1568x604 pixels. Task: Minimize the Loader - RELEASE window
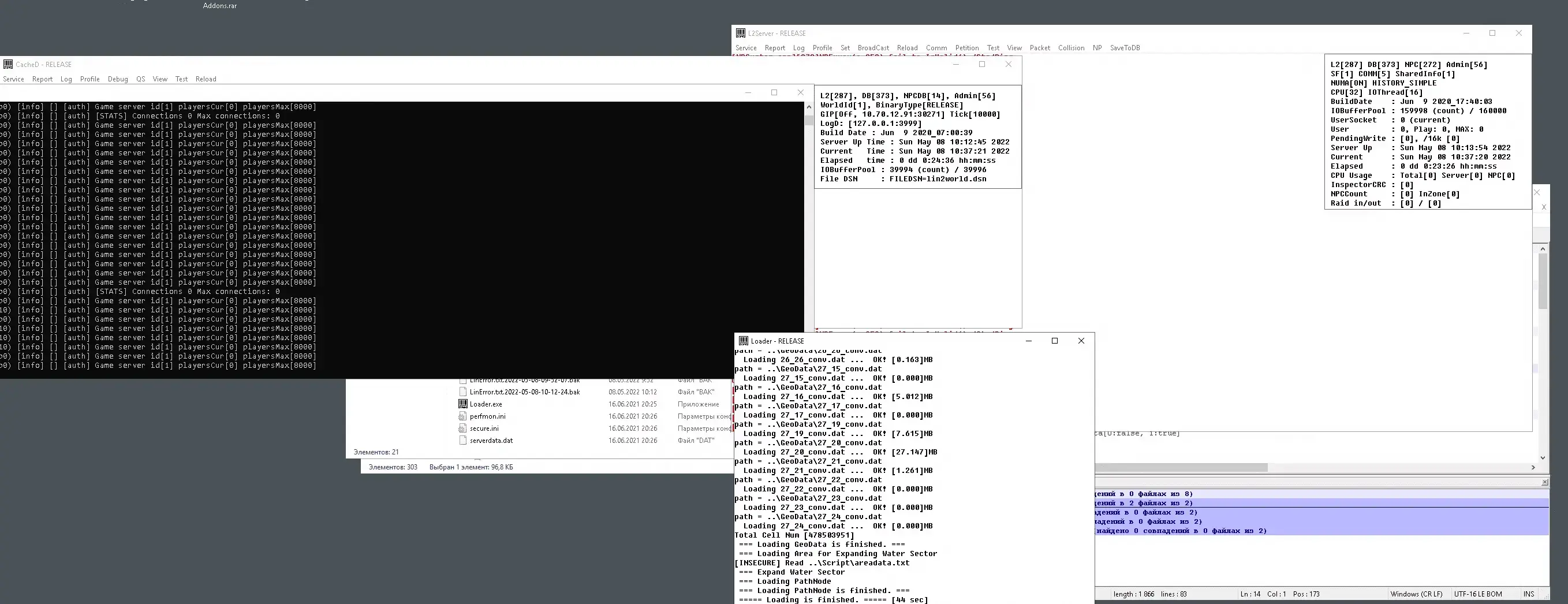1029,341
